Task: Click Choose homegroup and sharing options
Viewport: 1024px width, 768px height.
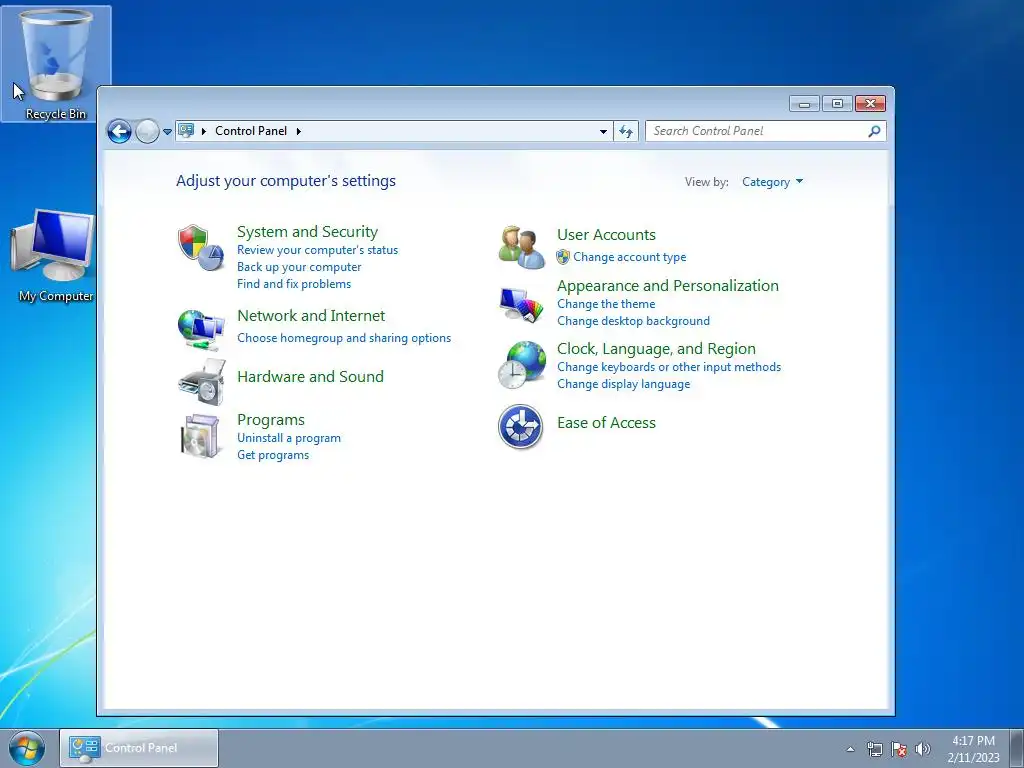Action: pos(344,338)
